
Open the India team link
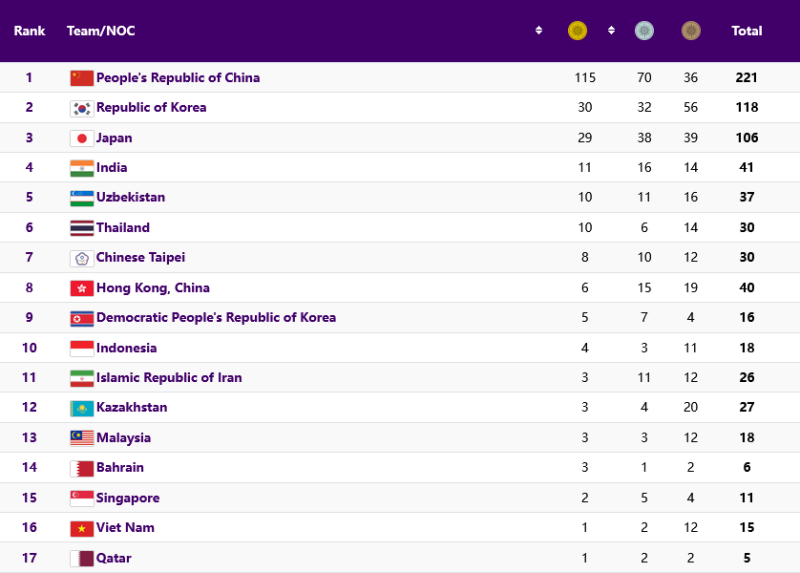point(112,167)
